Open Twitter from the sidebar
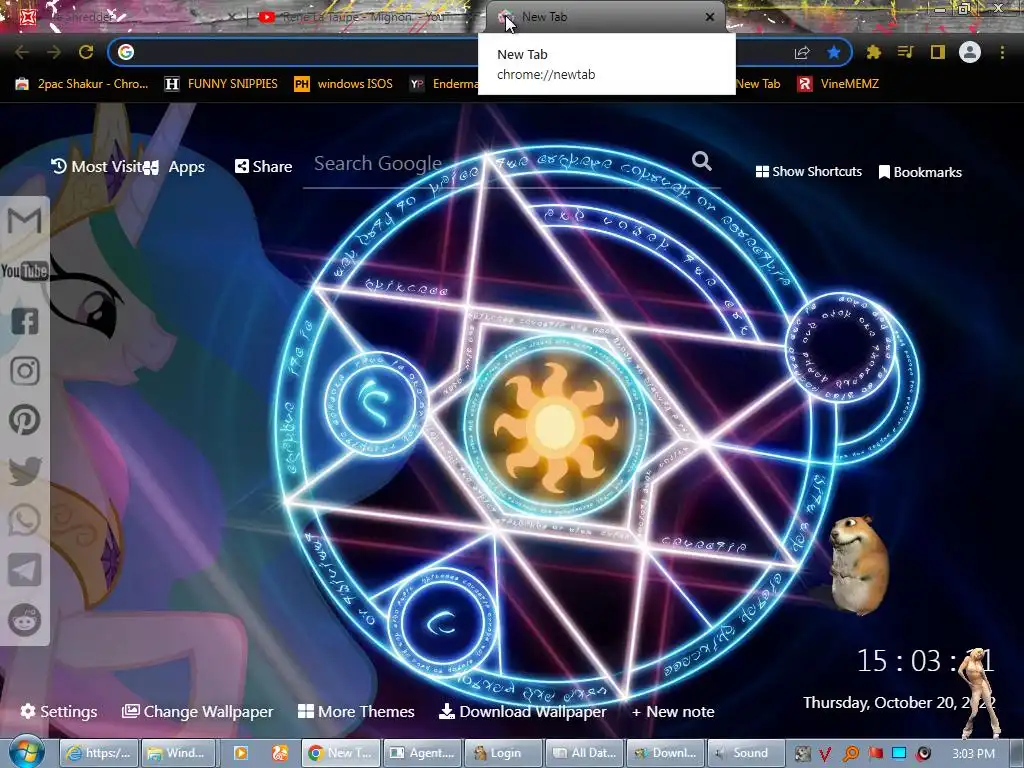1024x768 pixels. (x=25, y=470)
